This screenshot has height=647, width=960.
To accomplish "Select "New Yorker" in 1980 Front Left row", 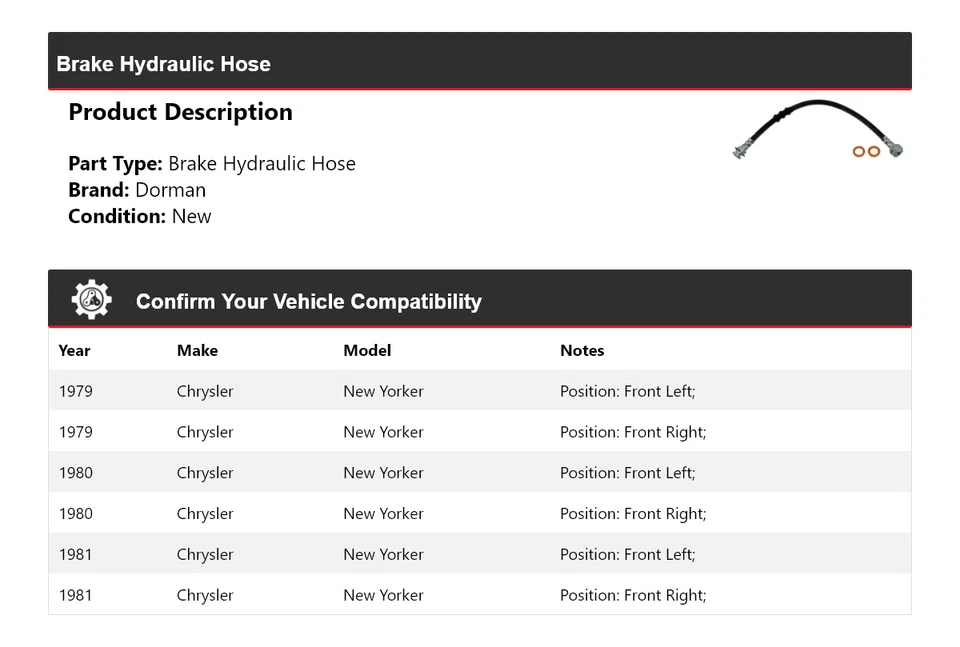I will (383, 473).
